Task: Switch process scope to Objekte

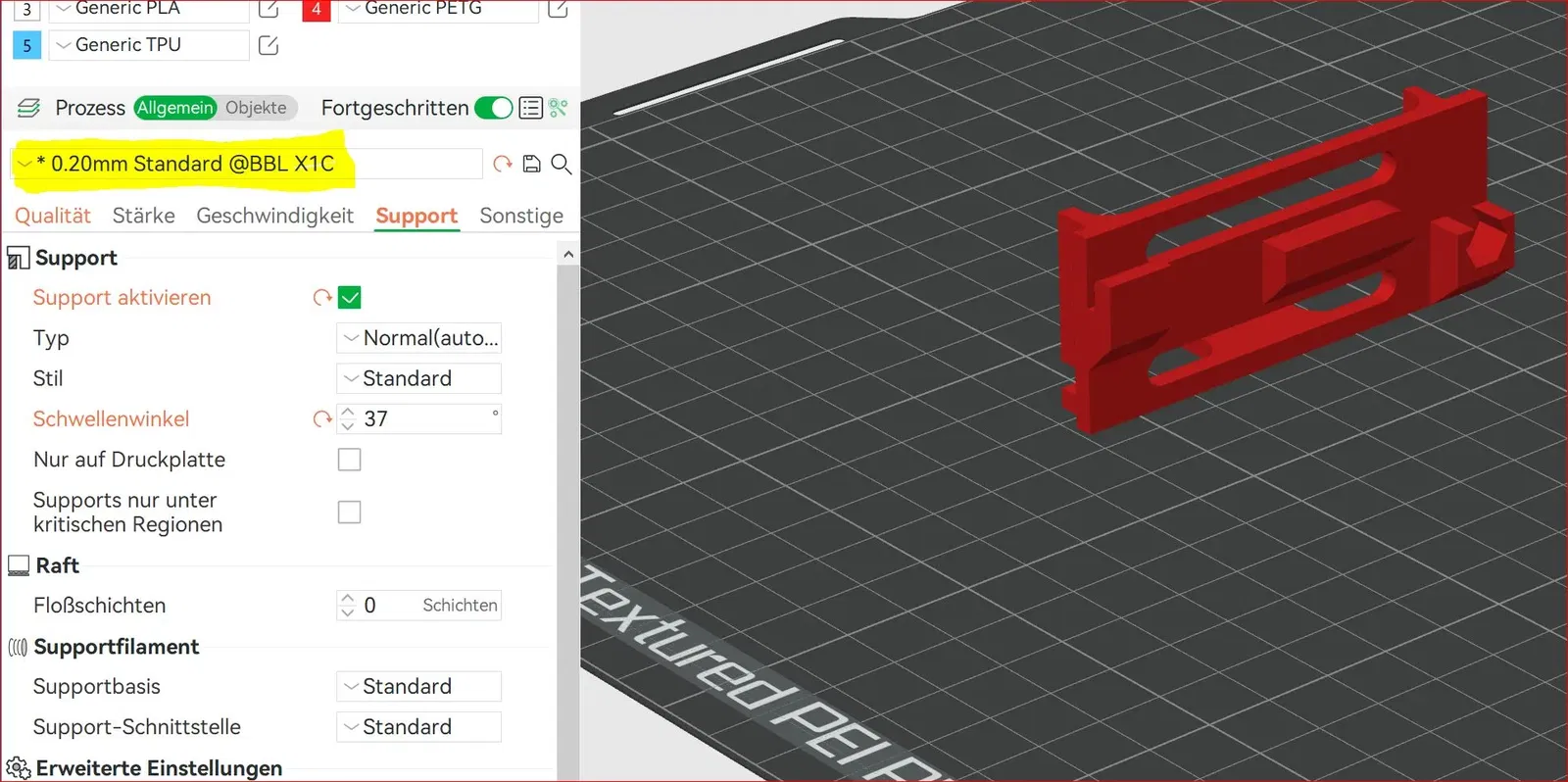Action: [x=256, y=108]
